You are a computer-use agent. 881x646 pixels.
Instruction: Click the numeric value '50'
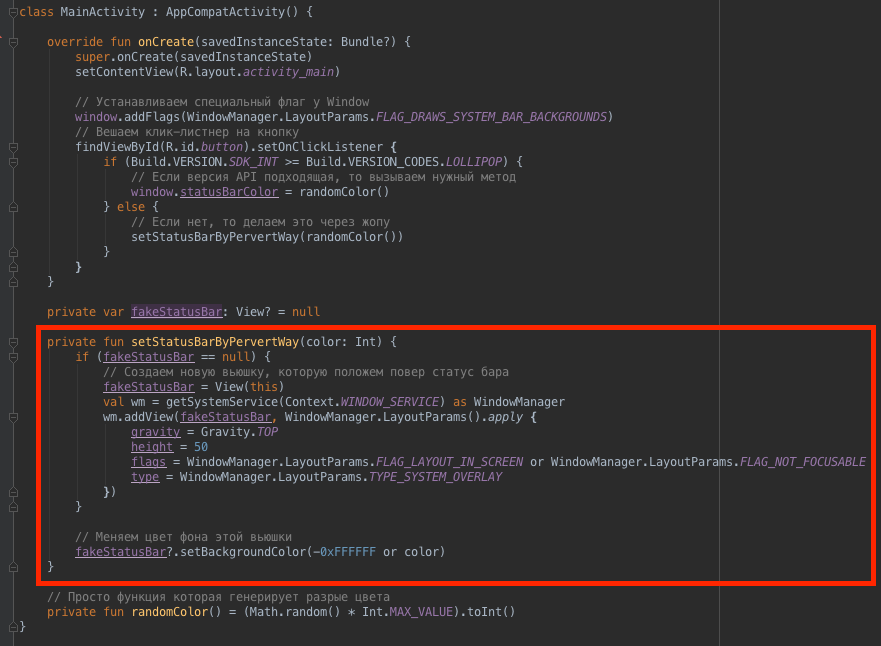coord(201,447)
